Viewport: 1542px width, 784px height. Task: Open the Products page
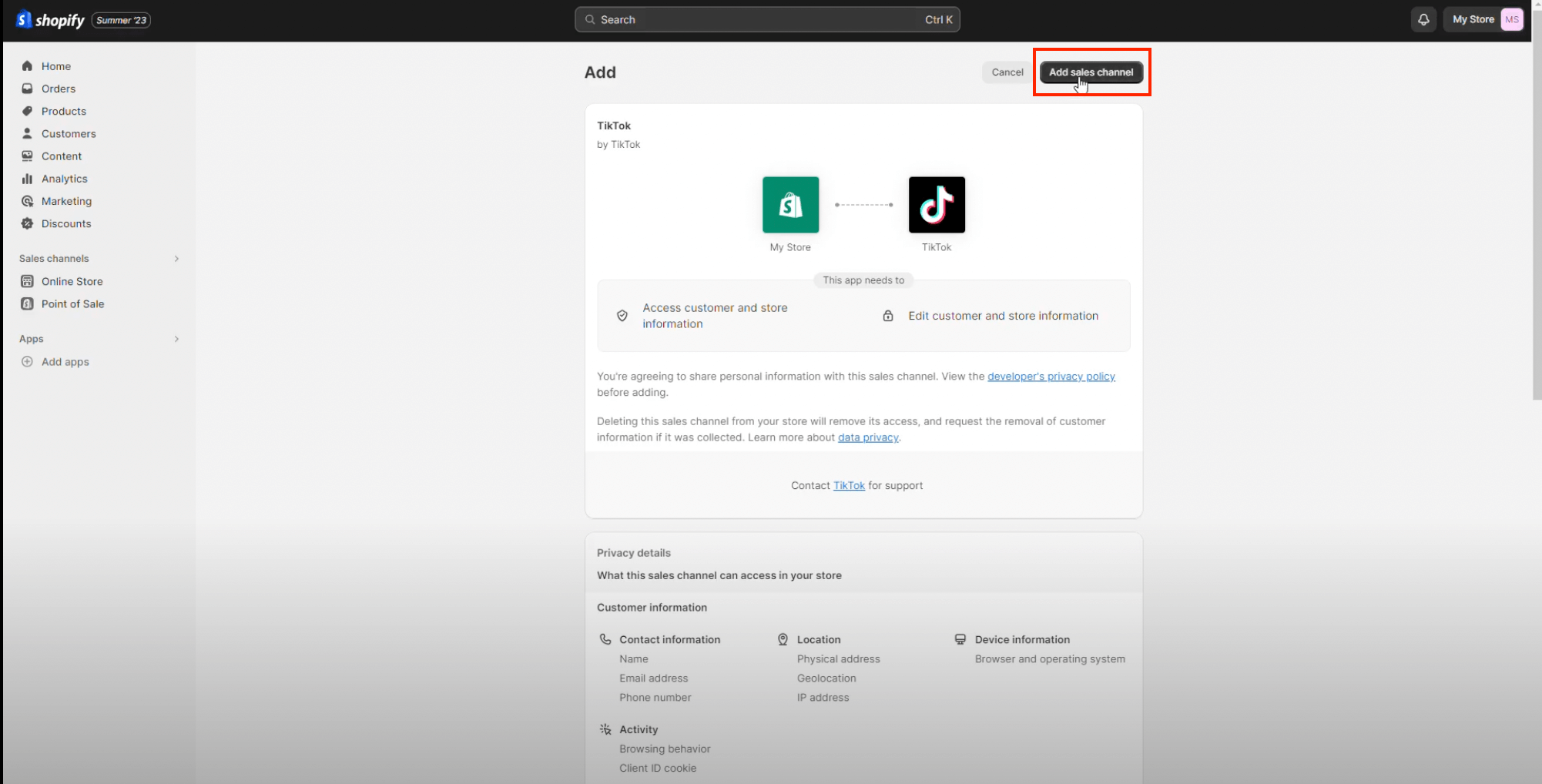pos(63,111)
